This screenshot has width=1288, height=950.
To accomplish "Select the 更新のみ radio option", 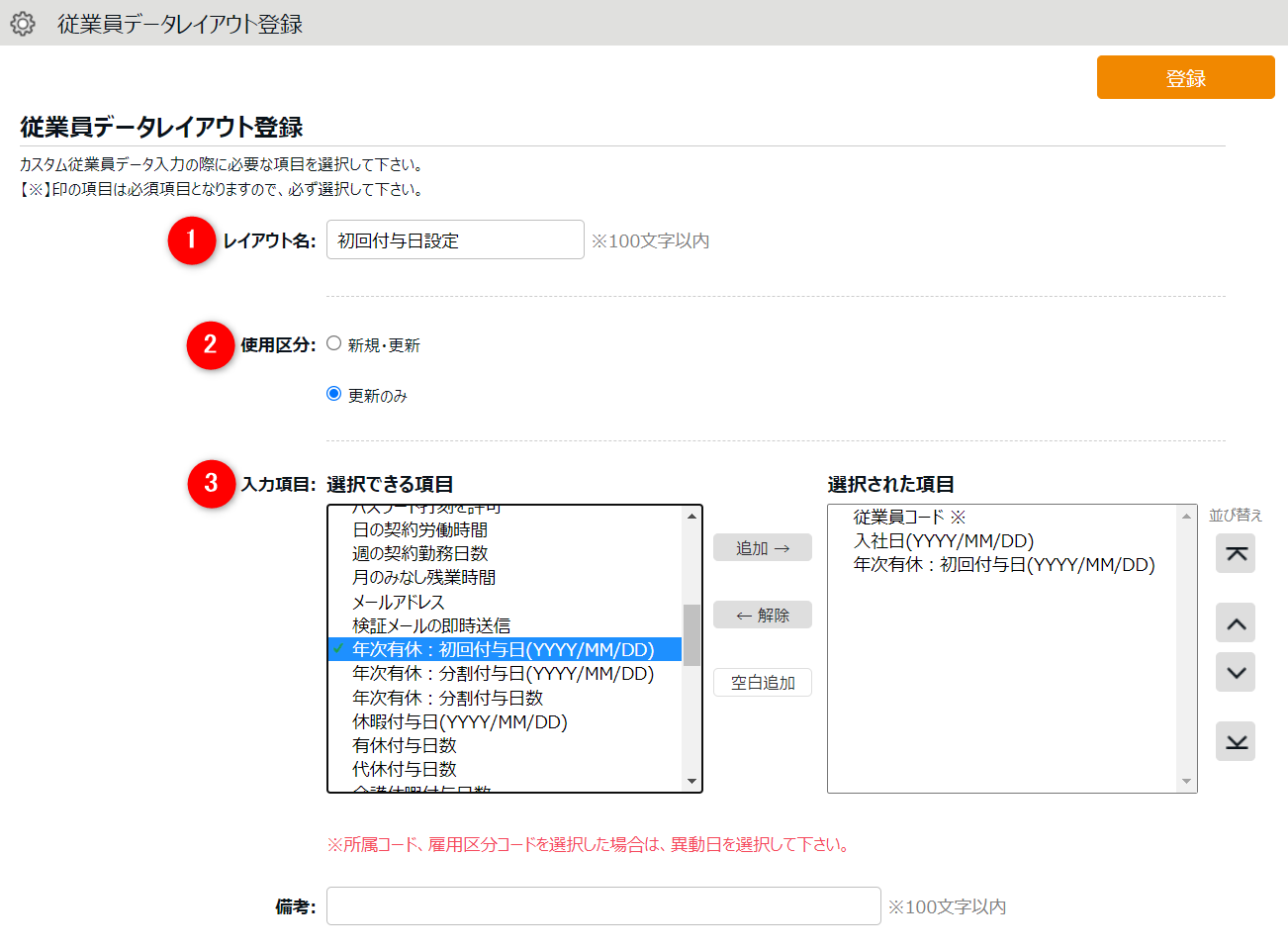I will coord(334,394).
